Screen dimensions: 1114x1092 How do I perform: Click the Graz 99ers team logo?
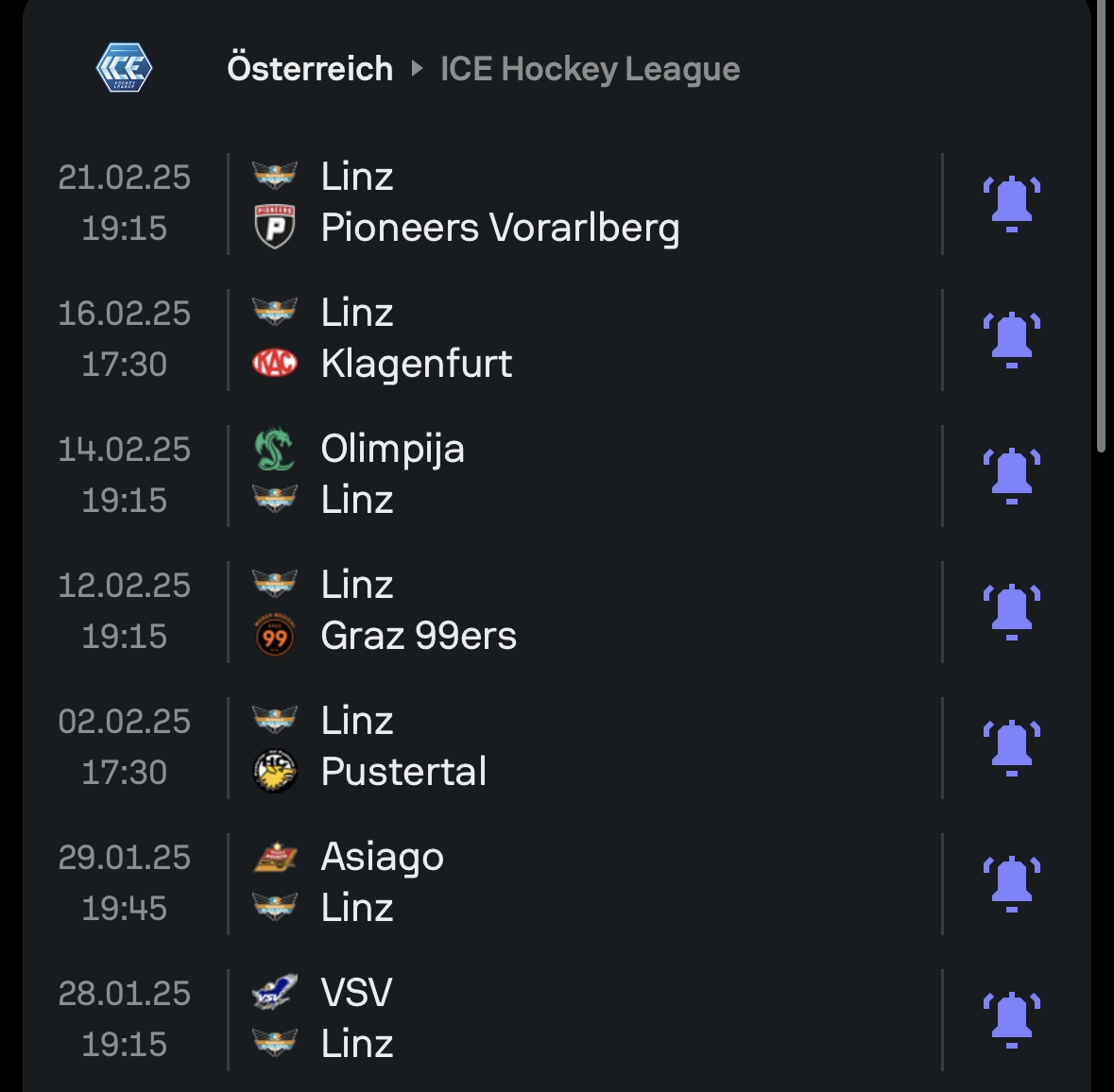(275, 637)
